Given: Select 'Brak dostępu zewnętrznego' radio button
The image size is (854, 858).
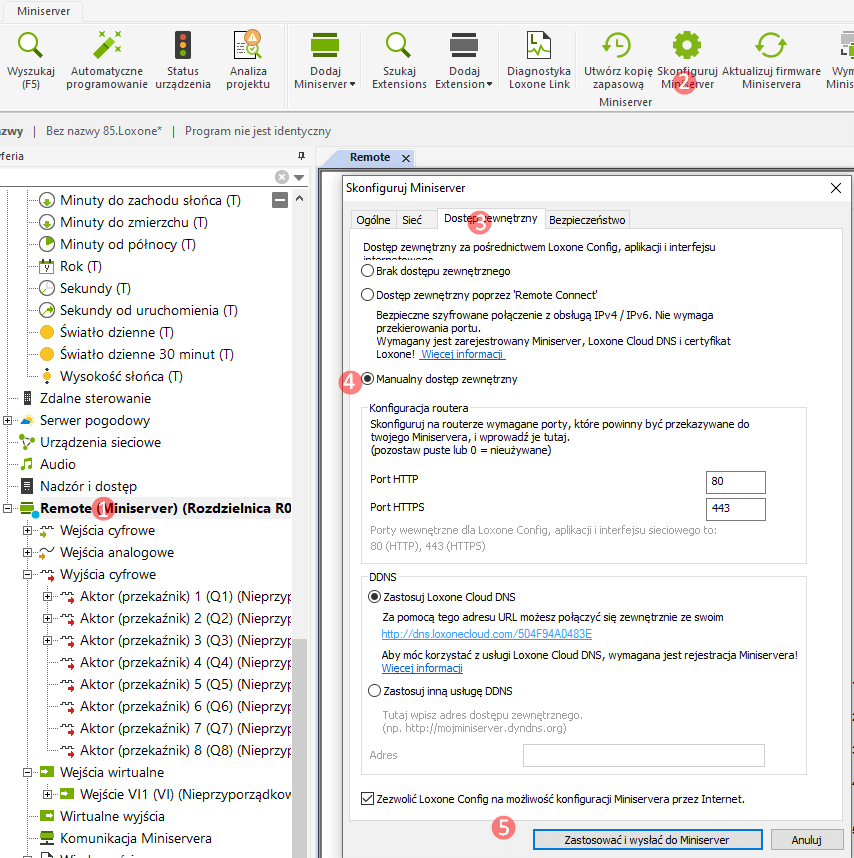Looking at the screenshot, I should point(367,271).
